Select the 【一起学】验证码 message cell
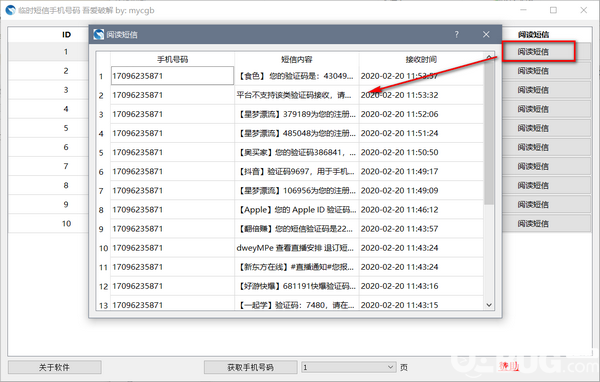This screenshot has width=600, height=382. (297, 303)
